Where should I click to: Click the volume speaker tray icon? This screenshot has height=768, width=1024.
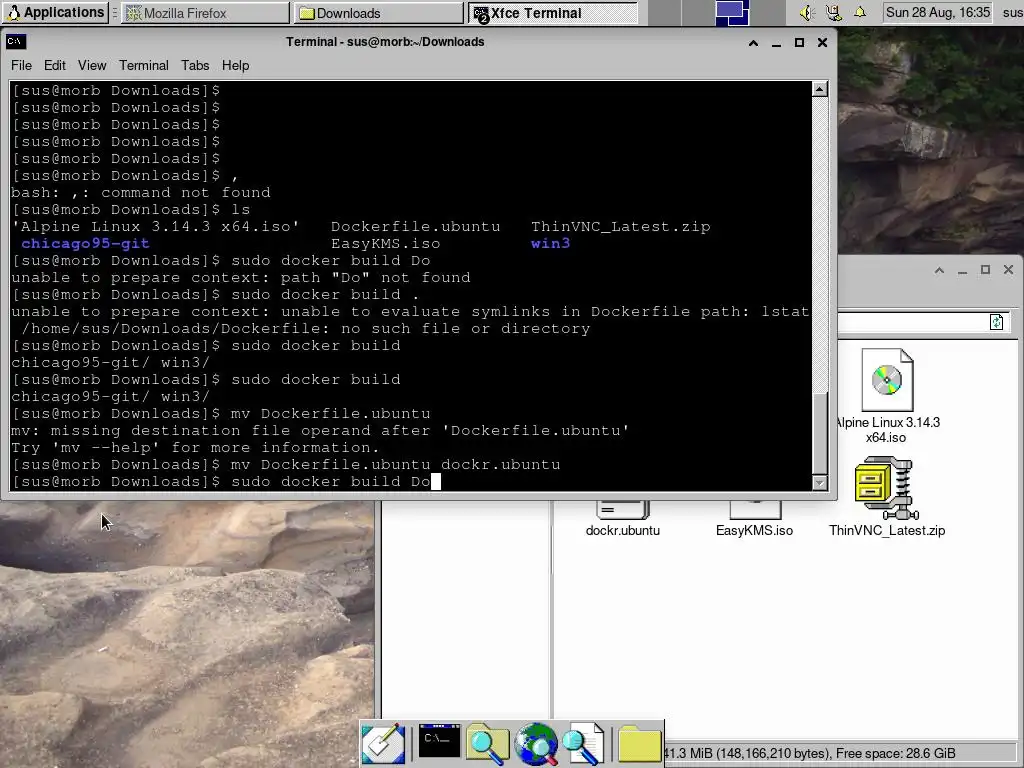click(807, 12)
